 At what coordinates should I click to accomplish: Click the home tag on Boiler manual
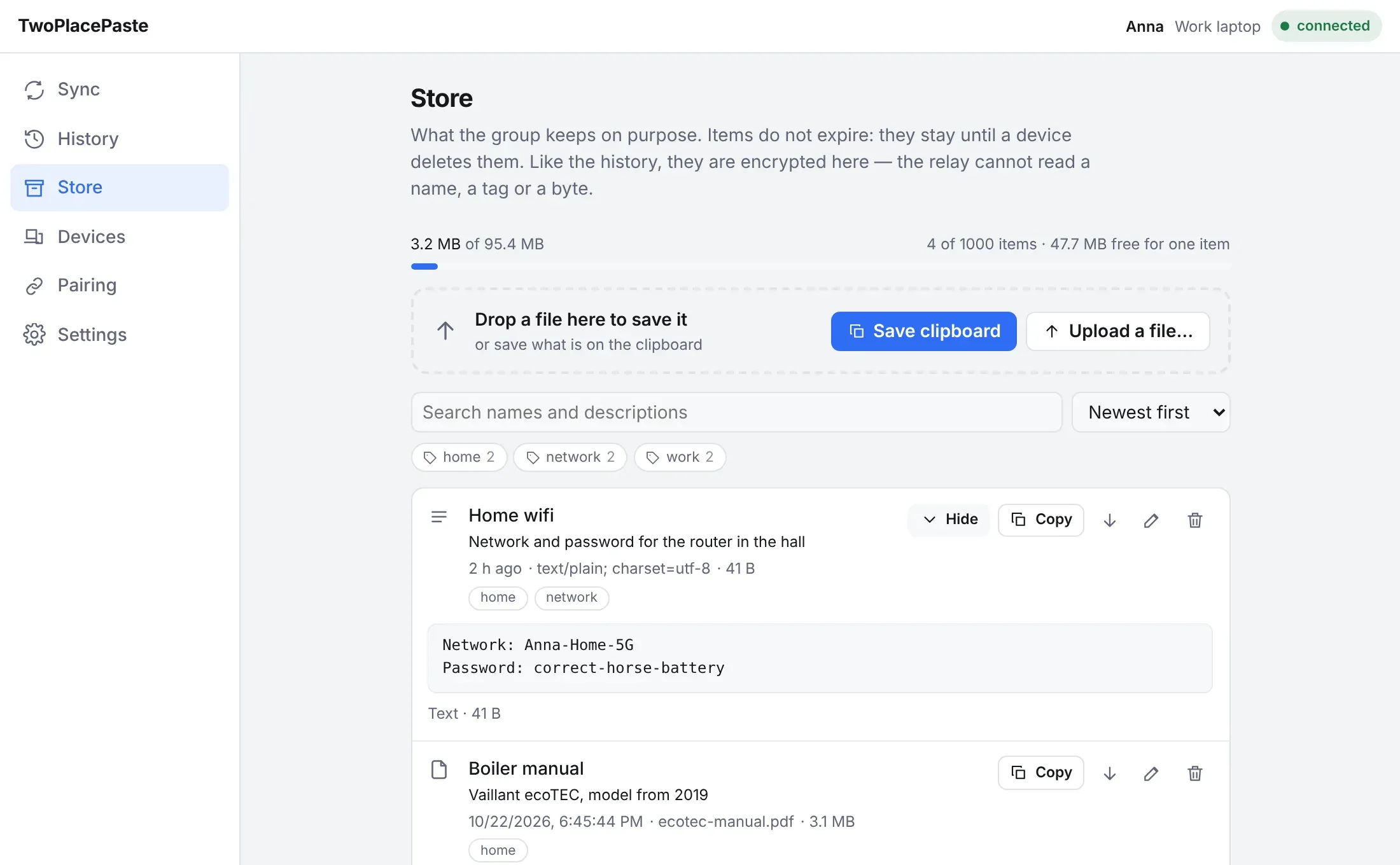(498, 850)
